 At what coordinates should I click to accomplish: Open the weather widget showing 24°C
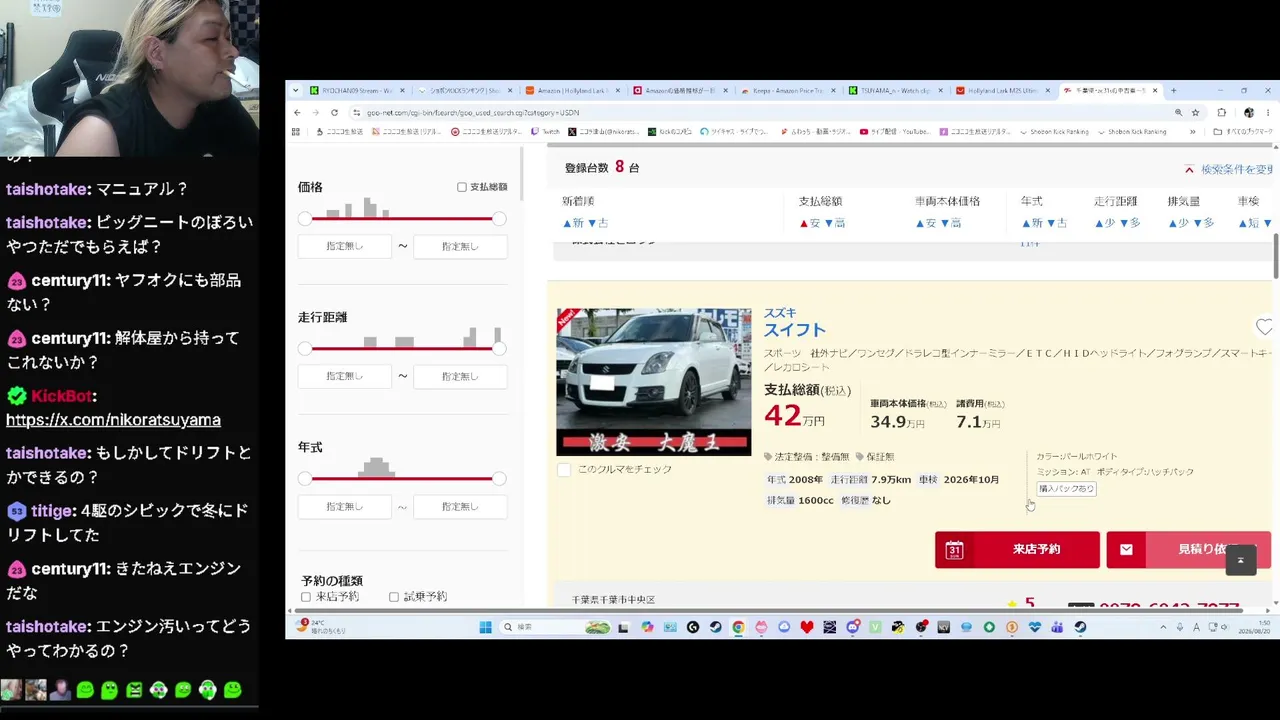(x=320, y=627)
